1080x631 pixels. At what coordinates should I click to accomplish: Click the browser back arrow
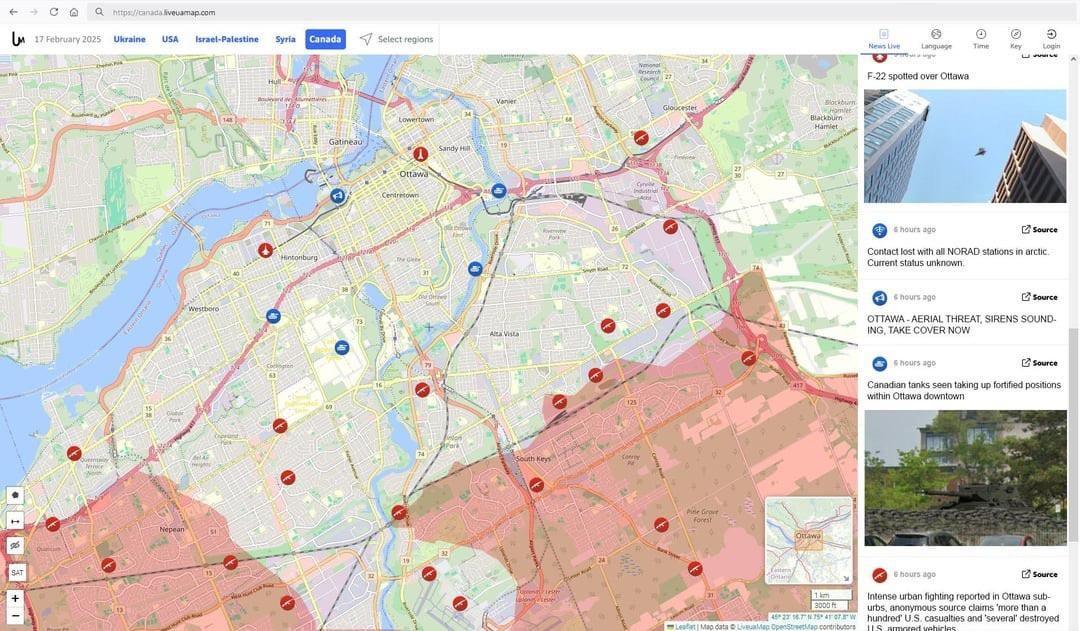coord(13,12)
